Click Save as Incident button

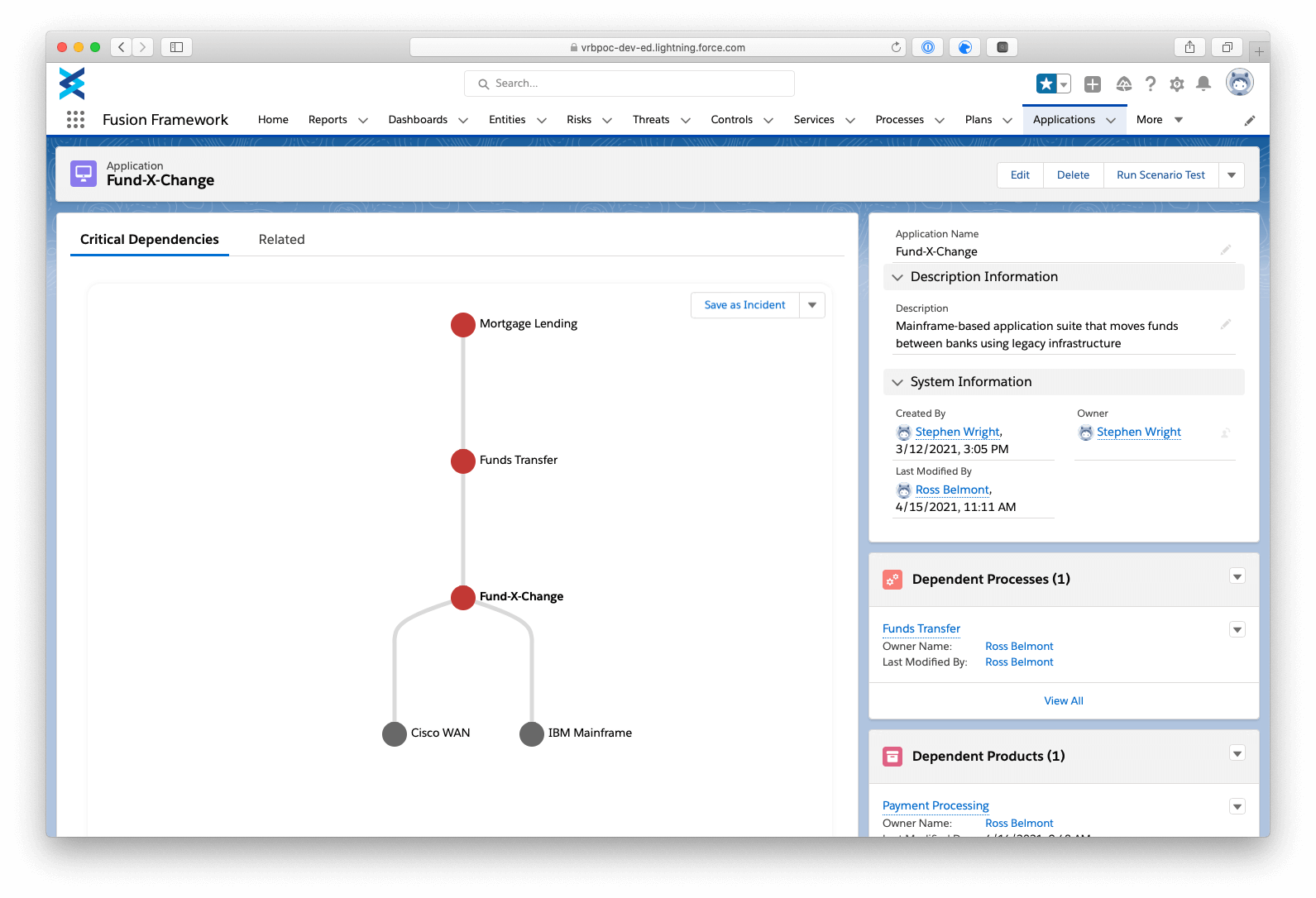(744, 305)
